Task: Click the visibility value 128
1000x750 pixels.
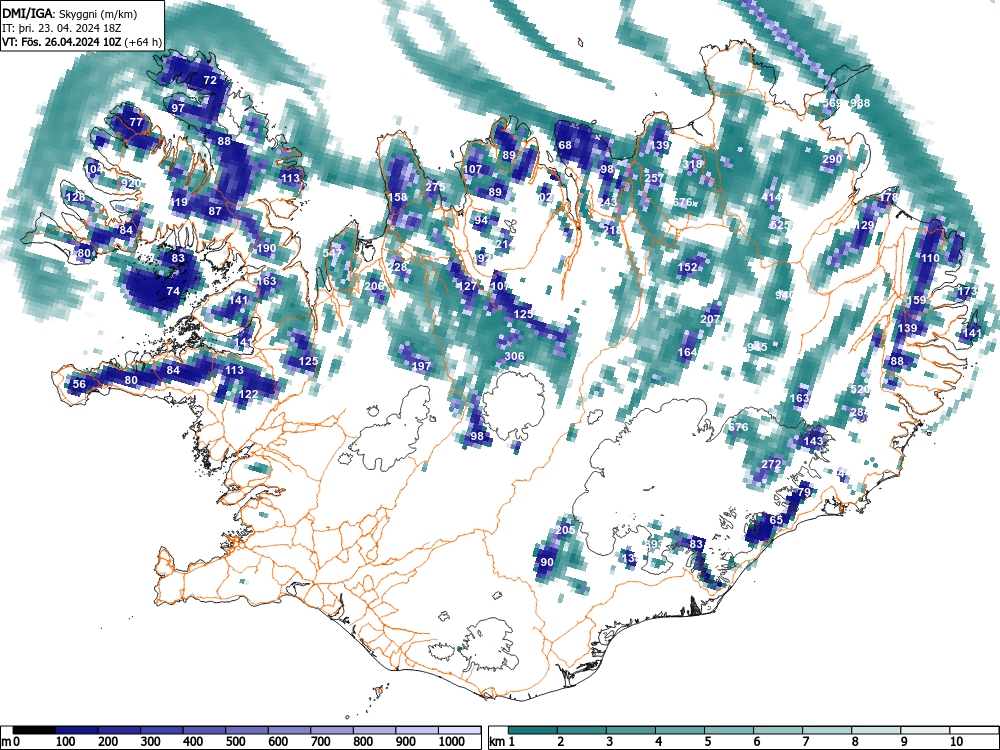Action: coord(75,197)
